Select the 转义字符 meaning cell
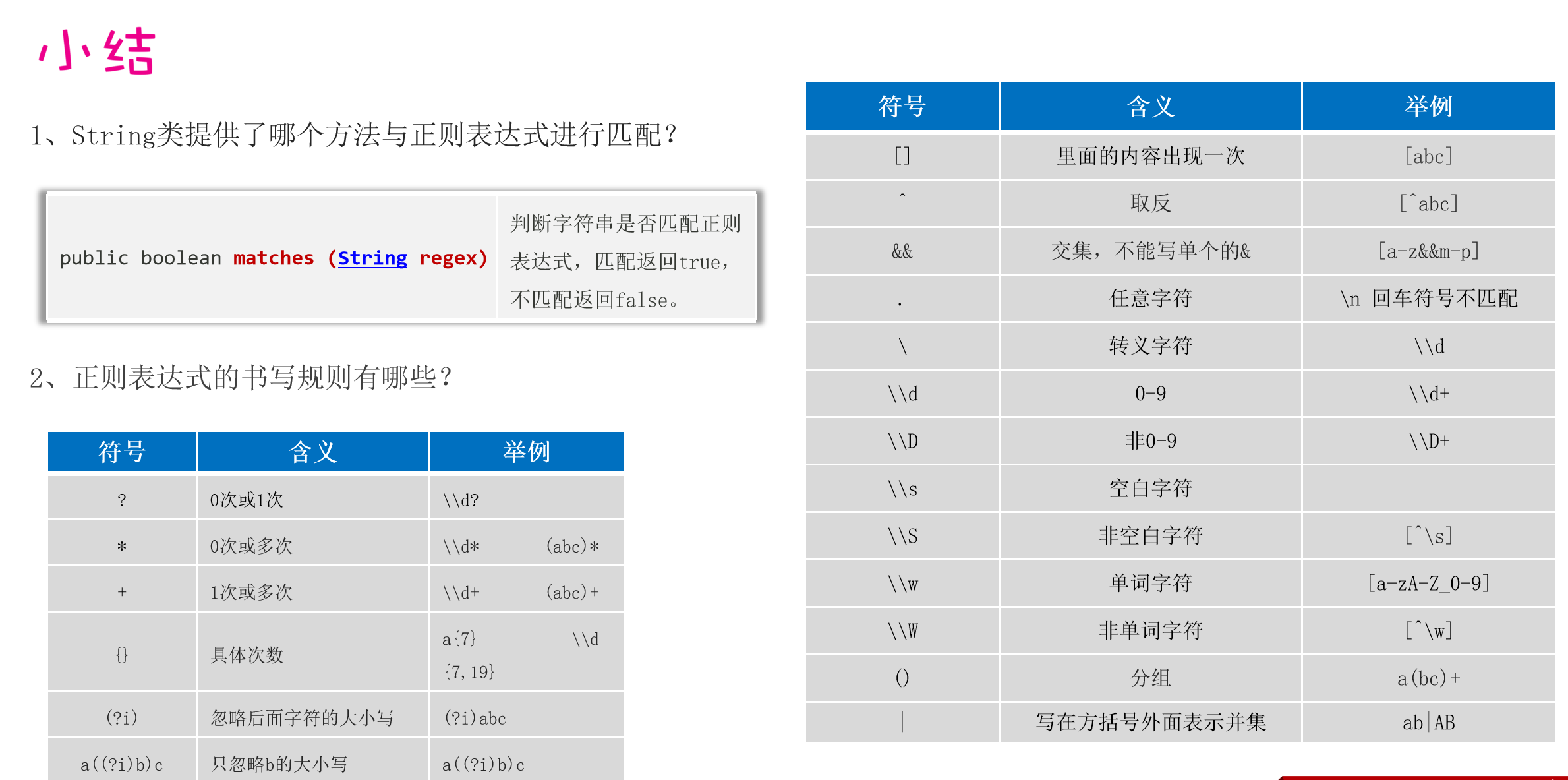Screen dimensions: 1568x780 1150,345
